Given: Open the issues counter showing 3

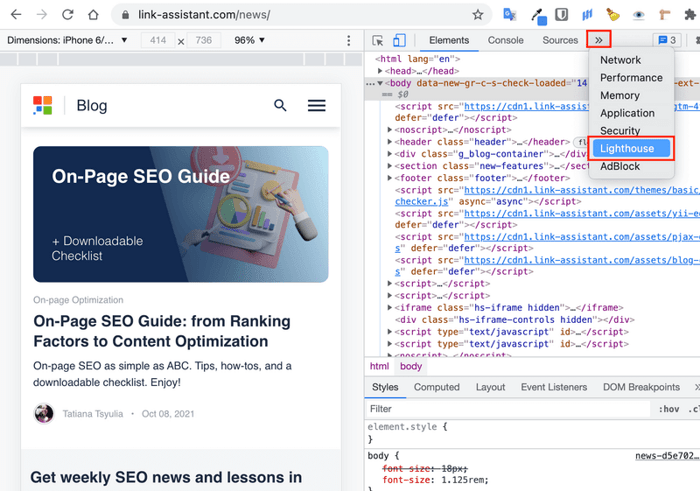Looking at the screenshot, I should click(x=667, y=41).
